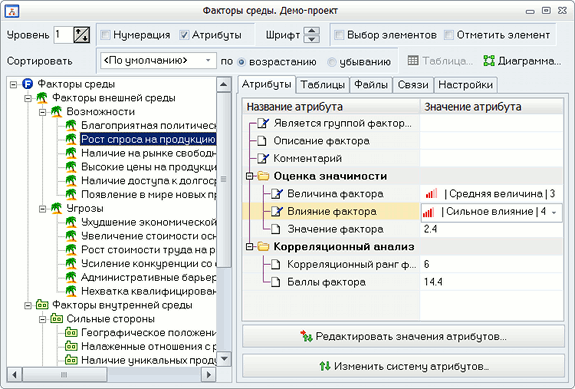
Task: Click Редактировать значения атрибутов button
Action: coord(403,336)
